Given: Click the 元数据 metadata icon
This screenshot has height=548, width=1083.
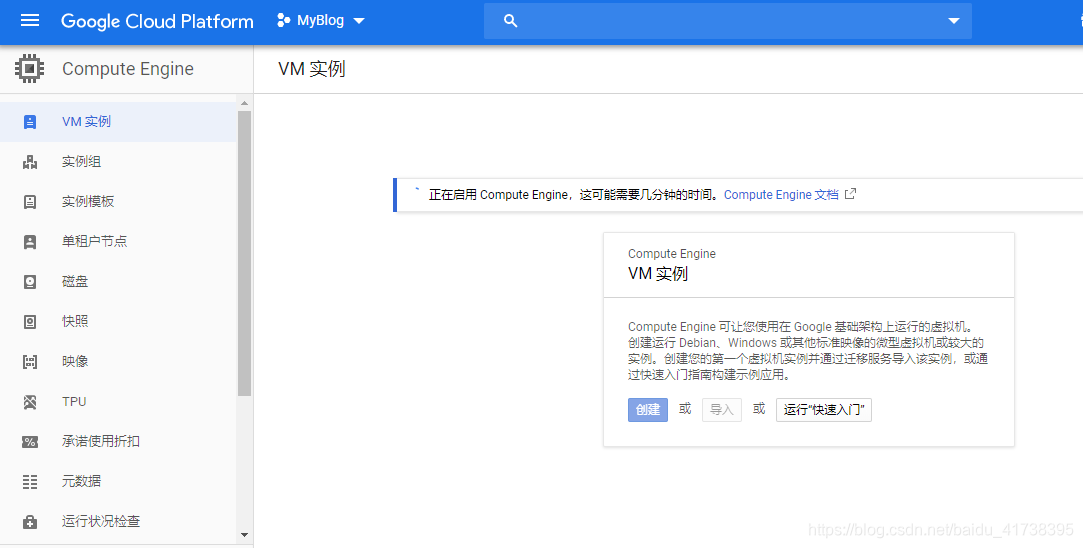Looking at the screenshot, I should (30, 482).
